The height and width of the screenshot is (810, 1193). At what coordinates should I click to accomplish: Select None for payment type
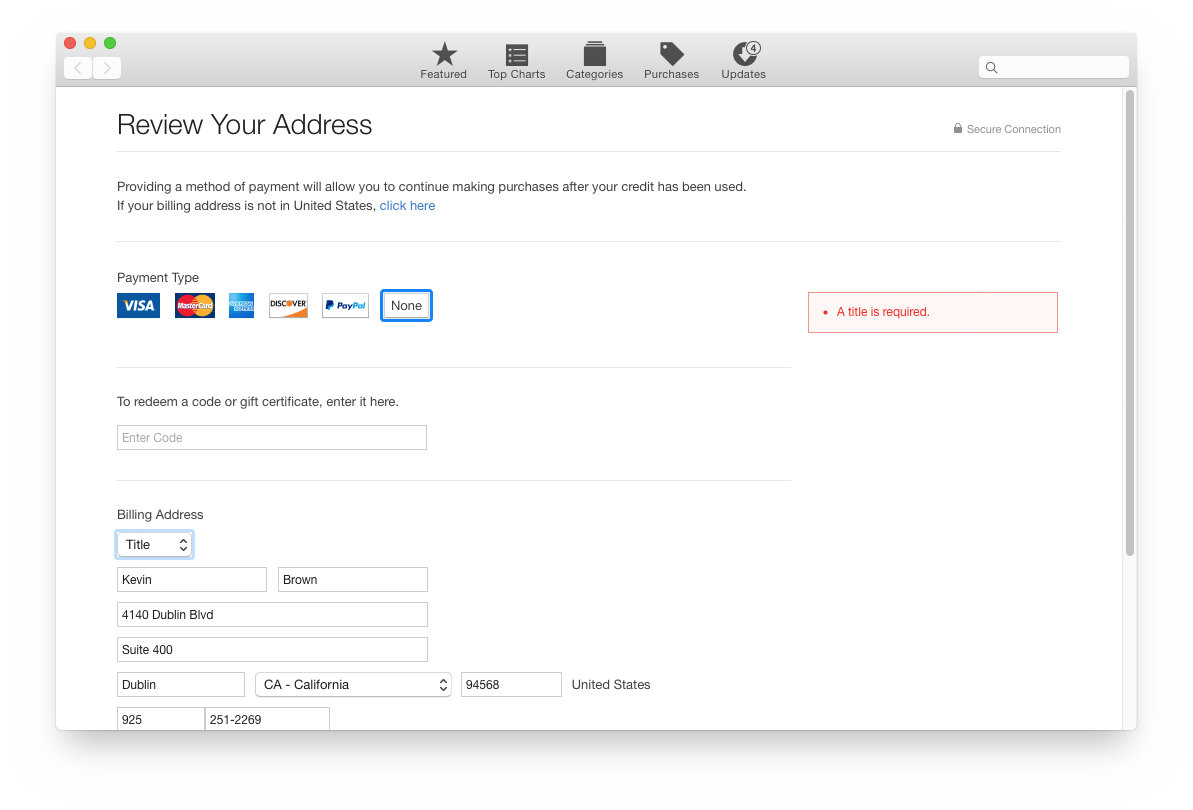[406, 306]
